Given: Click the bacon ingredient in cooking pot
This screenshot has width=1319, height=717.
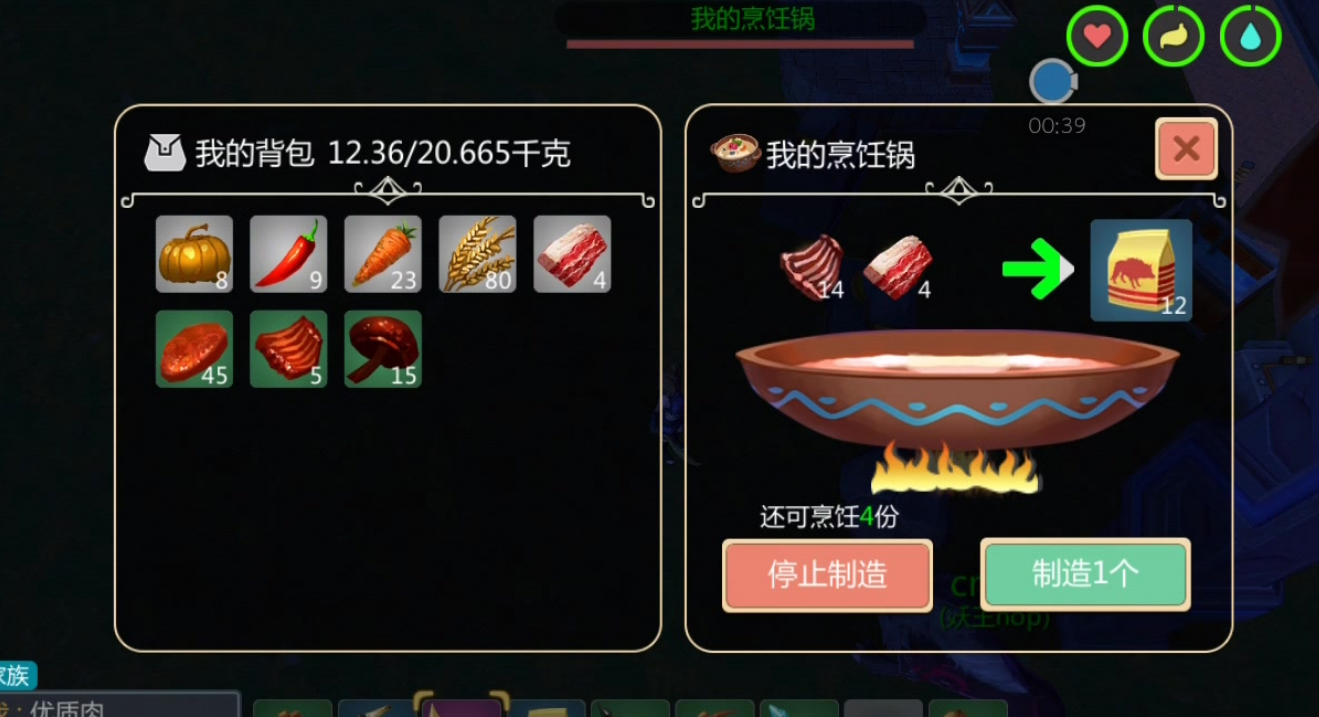Looking at the screenshot, I should (897, 267).
